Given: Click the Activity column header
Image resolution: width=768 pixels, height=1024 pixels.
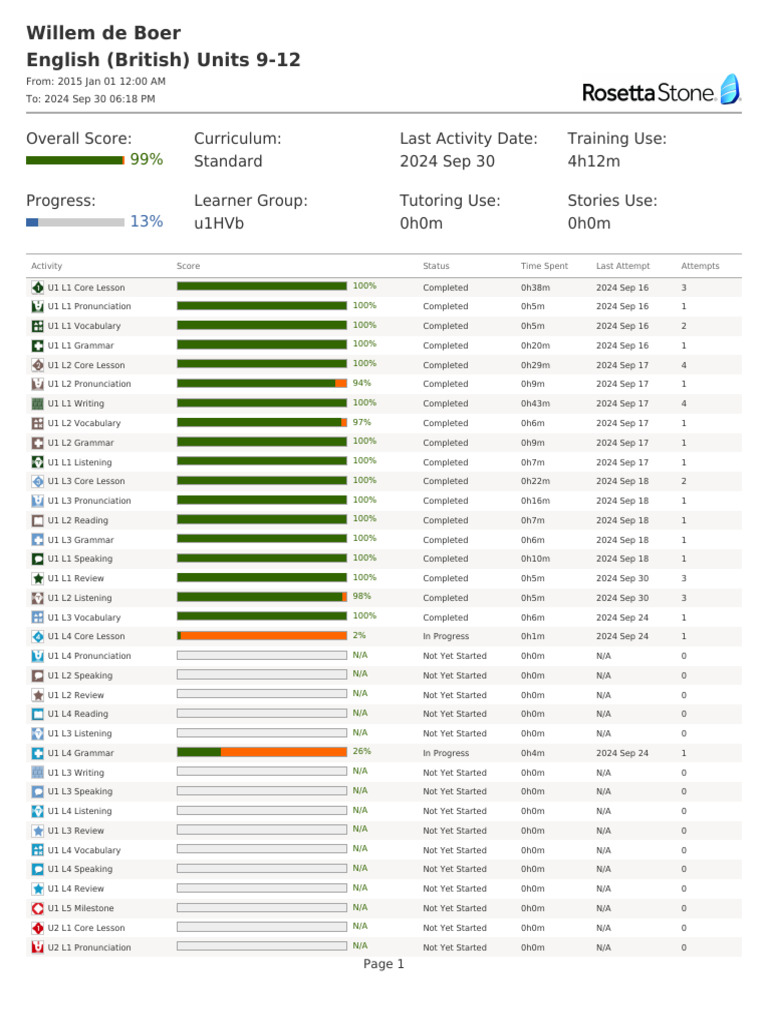Looking at the screenshot, I should tap(47, 266).
